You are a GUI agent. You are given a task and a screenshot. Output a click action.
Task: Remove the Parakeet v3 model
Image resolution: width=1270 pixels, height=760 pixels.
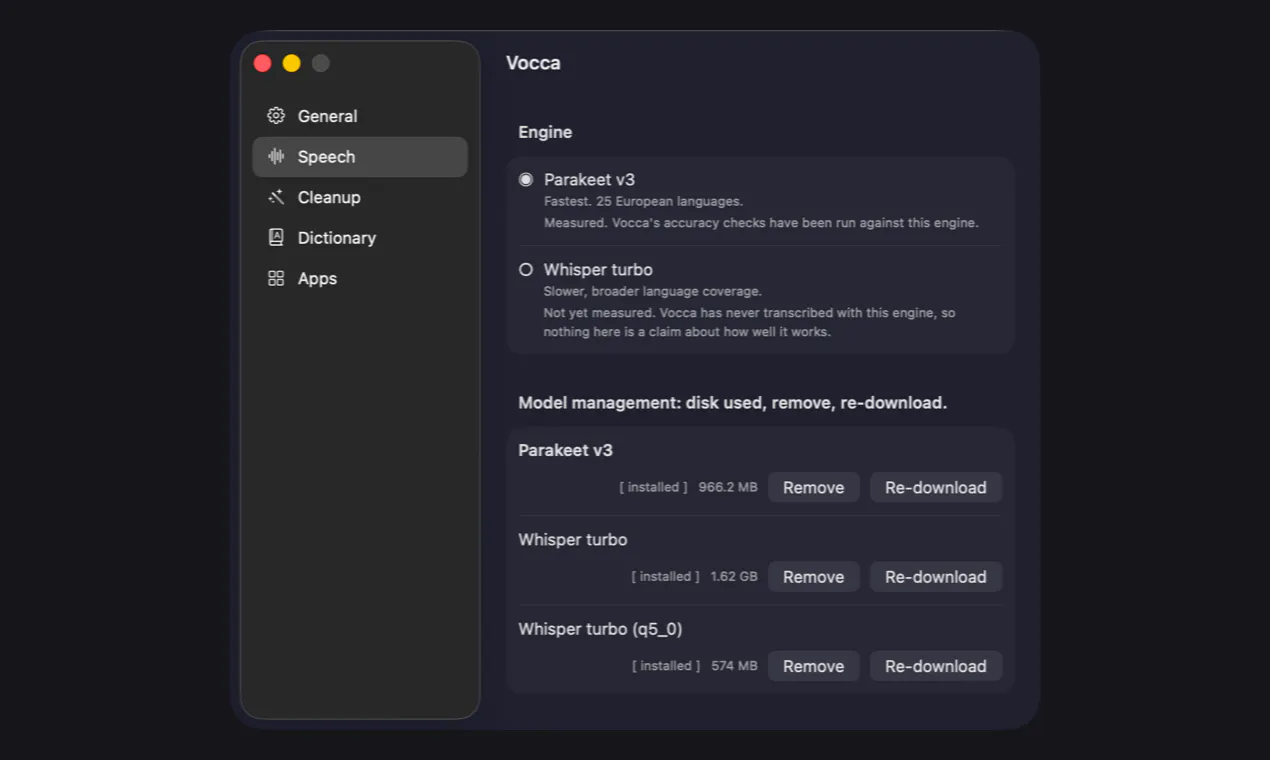pyautogui.click(x=813, y=488)
